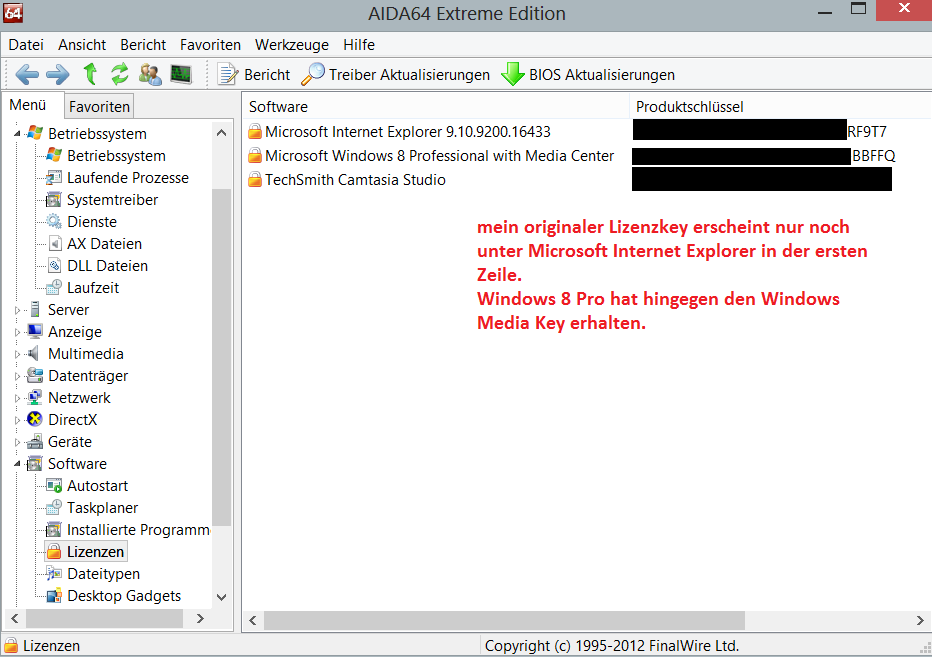Click the AIDA64 app icon in the title bar

(13, 12)
